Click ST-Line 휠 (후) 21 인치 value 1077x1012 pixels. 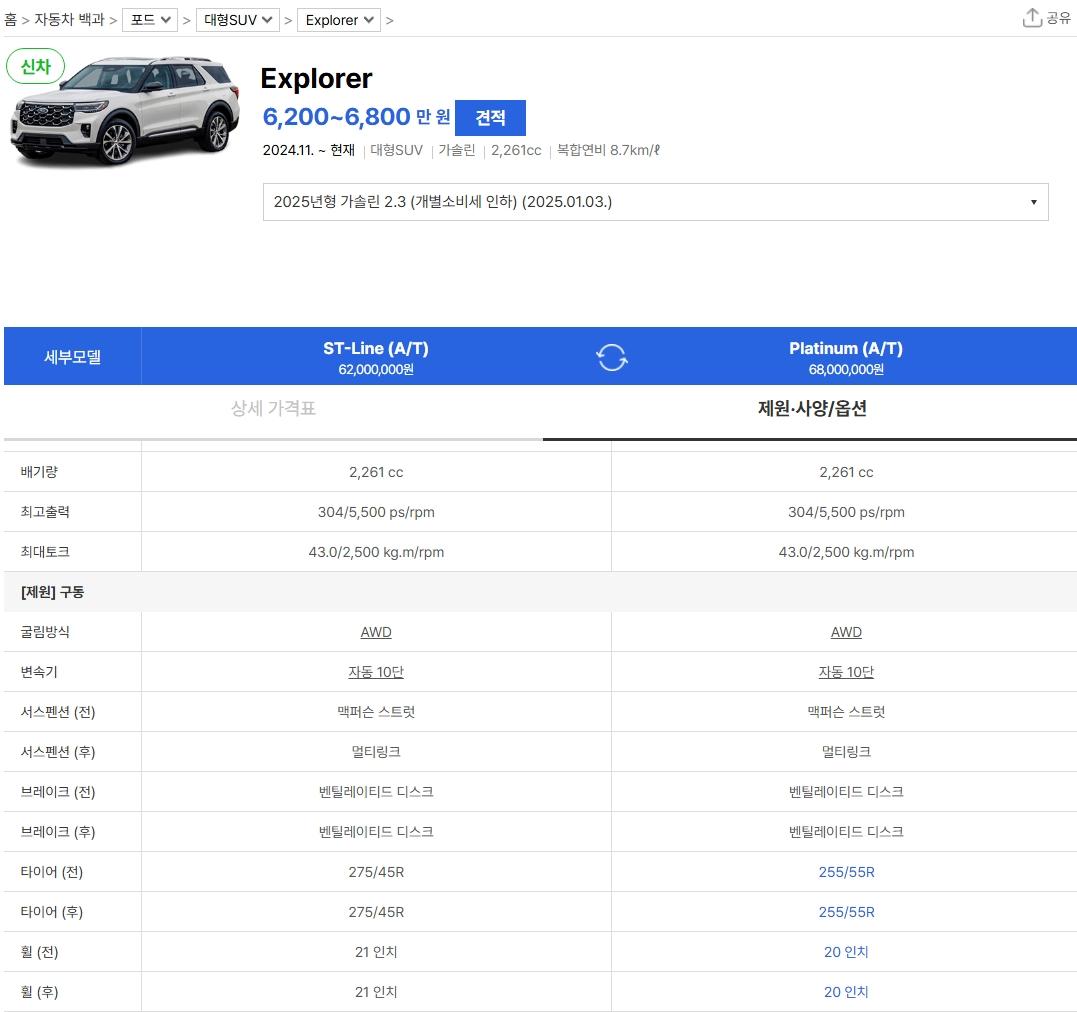tap(376, 992)
